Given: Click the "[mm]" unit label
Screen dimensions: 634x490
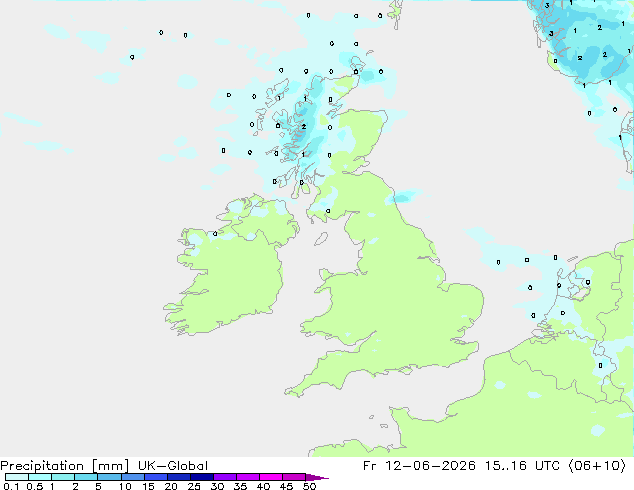Looking at the screenshot, I should (110, 466).
